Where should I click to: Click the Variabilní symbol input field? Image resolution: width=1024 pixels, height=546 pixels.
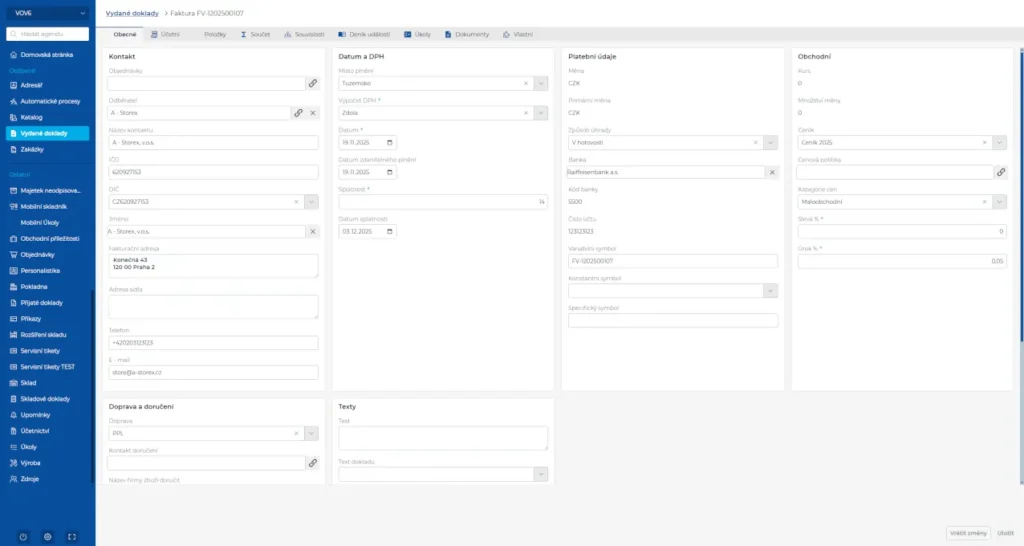coord(672,261)
